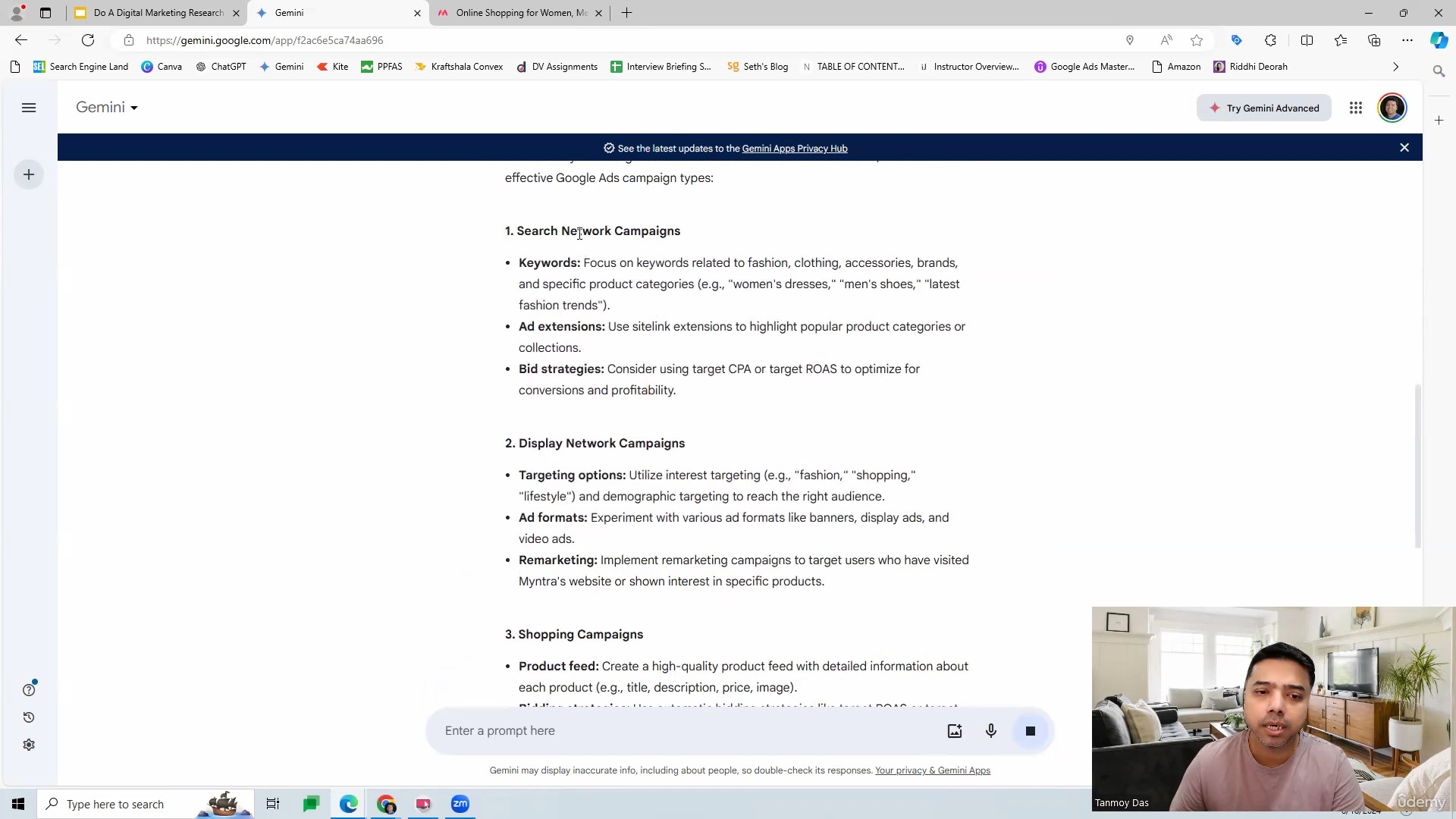Reload the page with refresh icon
Screen dimensions: 1456x819
[88, 40]
